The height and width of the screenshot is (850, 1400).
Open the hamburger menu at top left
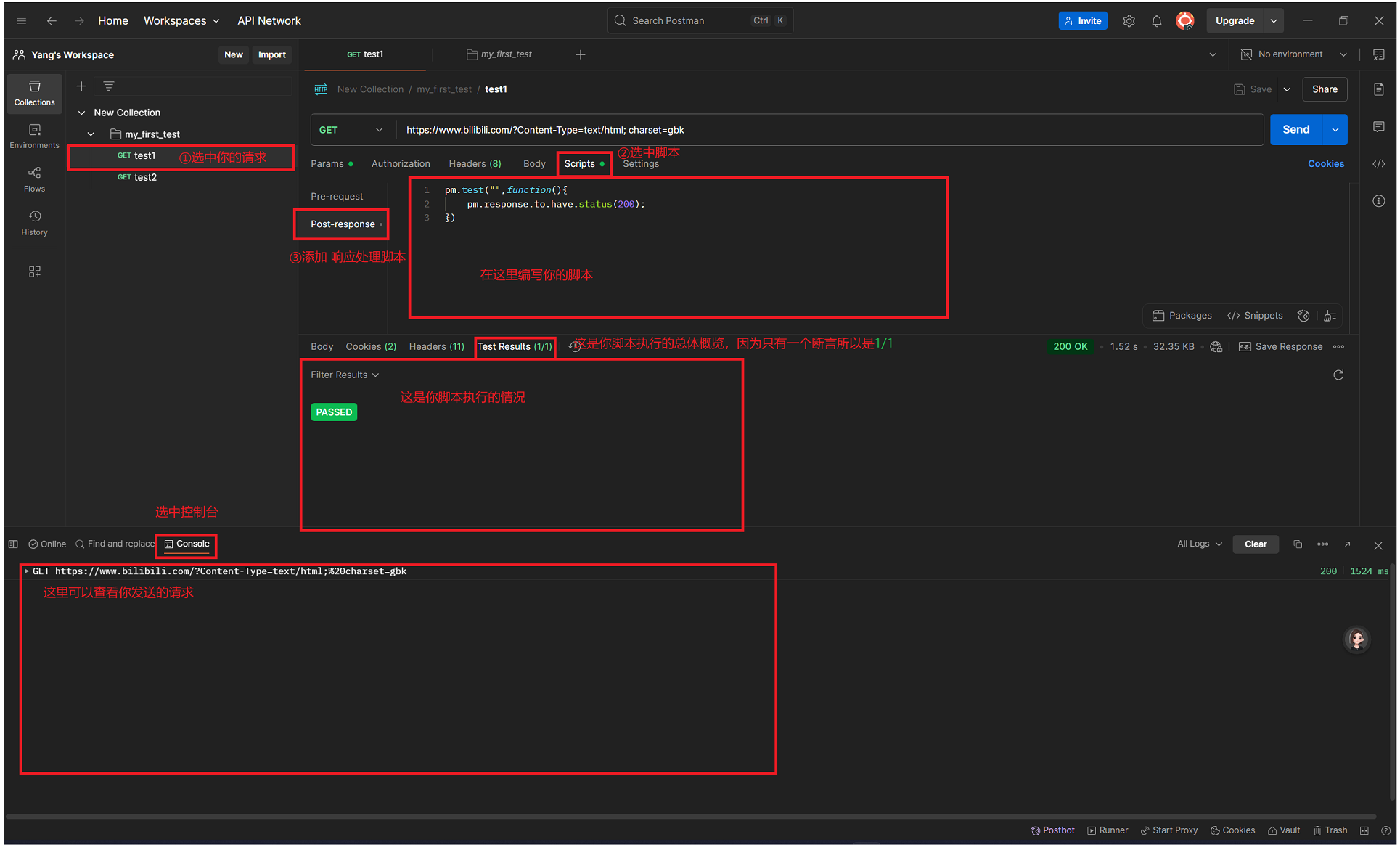22,20
